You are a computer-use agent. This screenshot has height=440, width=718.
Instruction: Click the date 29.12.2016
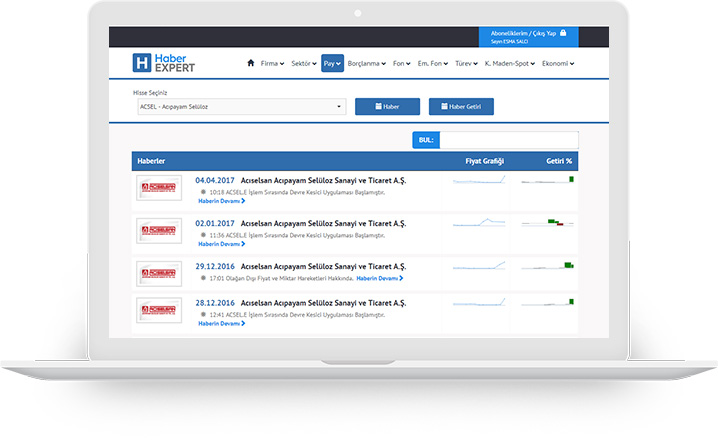(215, 266)
